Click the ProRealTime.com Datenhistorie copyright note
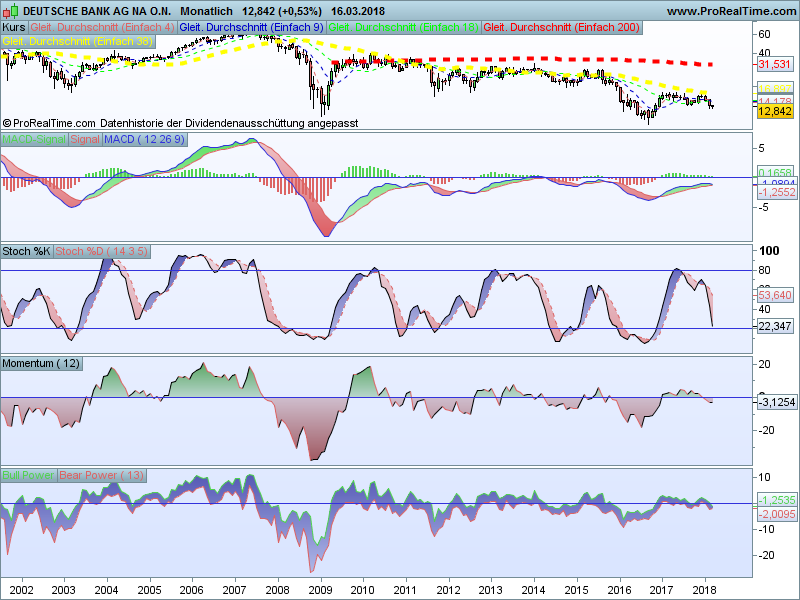This screenshot has width=800, height=600. (181, 123)
